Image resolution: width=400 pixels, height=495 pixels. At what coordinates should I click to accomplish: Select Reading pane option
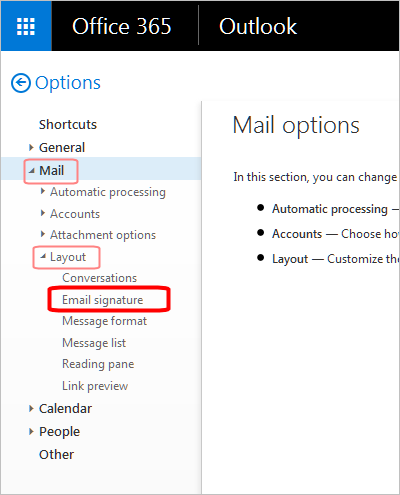pos(98,364)
